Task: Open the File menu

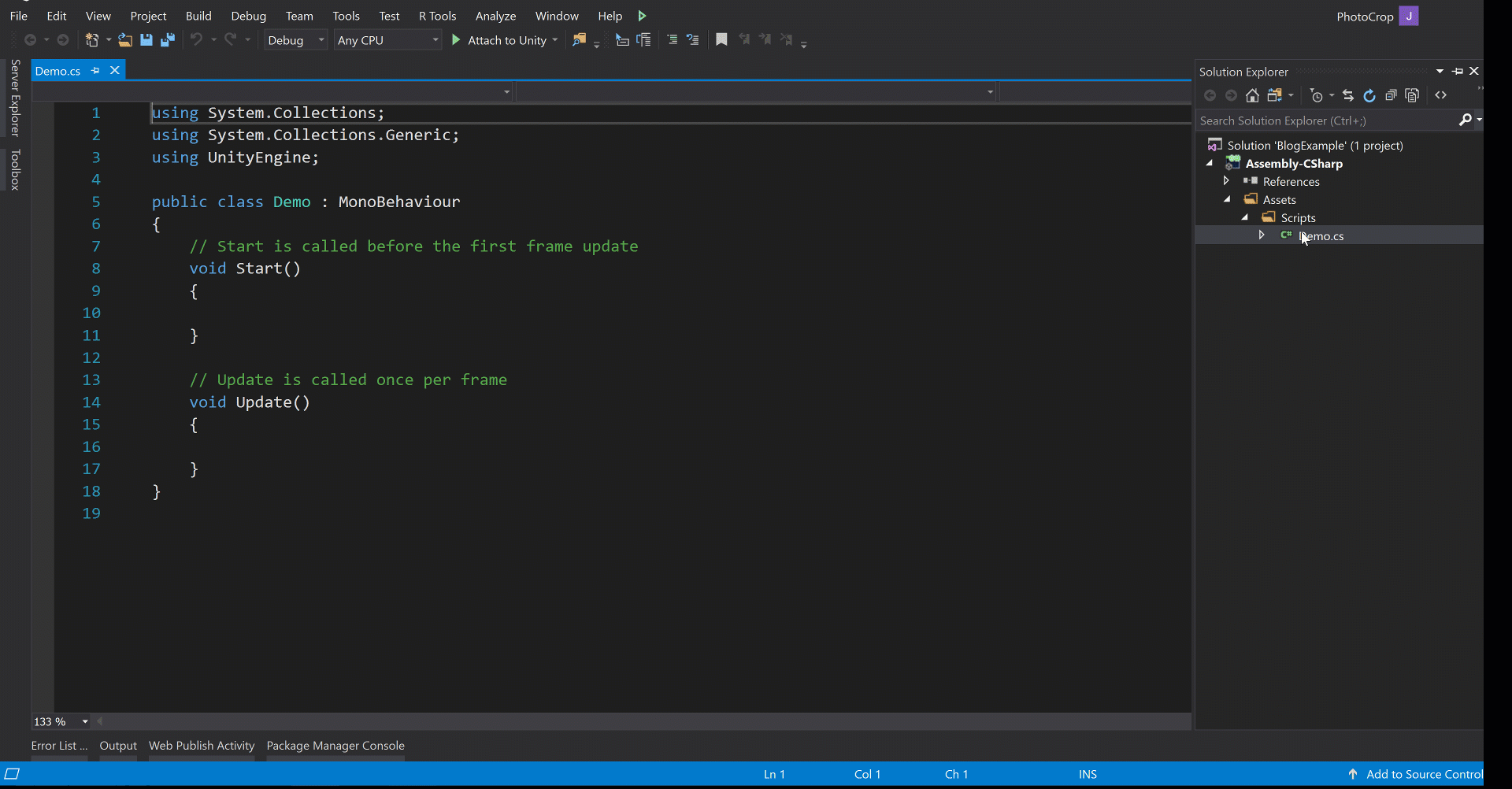Action: click(x=19, y=16)
